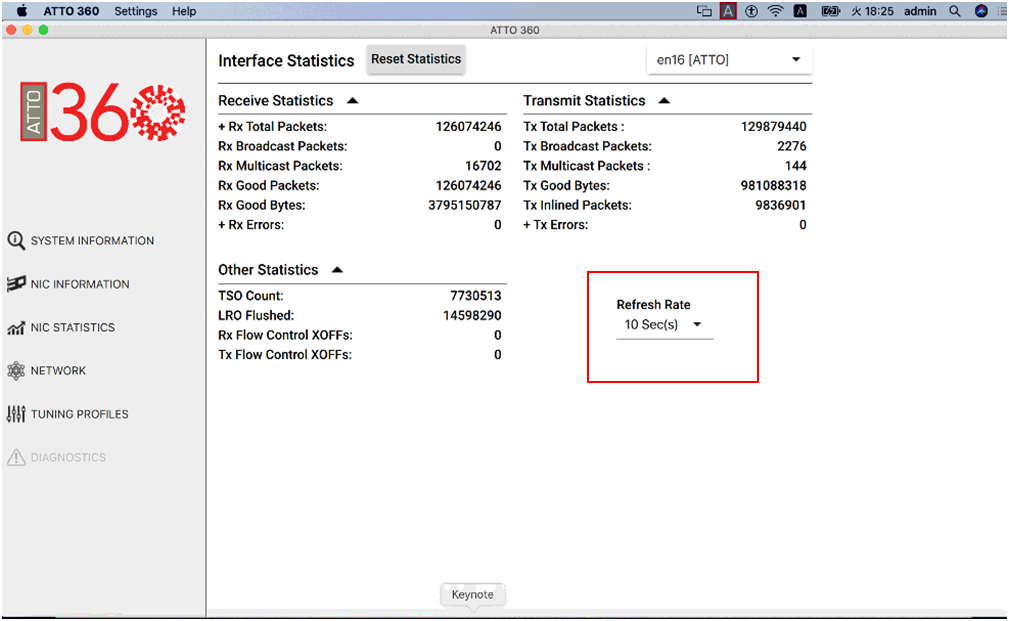This screenshot has width=1009, height=621.
Task: Click the battery status icon
Action: pos(830,11)
